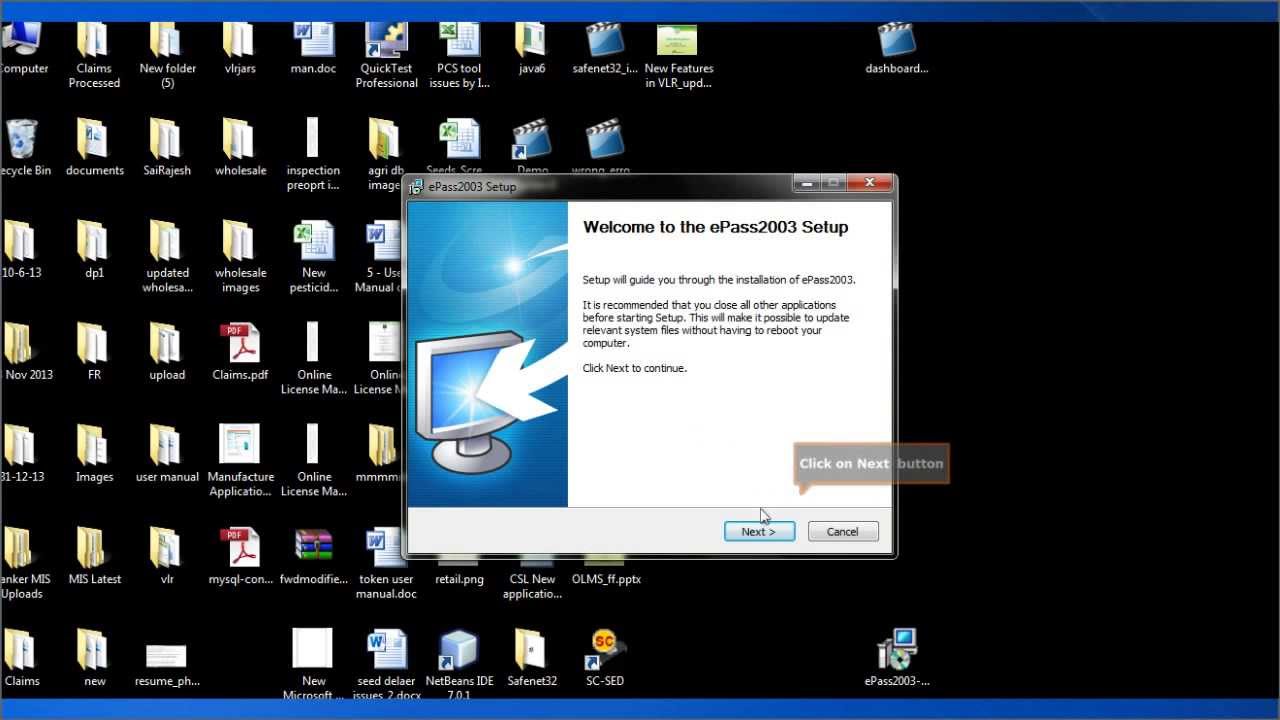
Task: Select the New Microsoft document icon
Action: coord(313,650)
